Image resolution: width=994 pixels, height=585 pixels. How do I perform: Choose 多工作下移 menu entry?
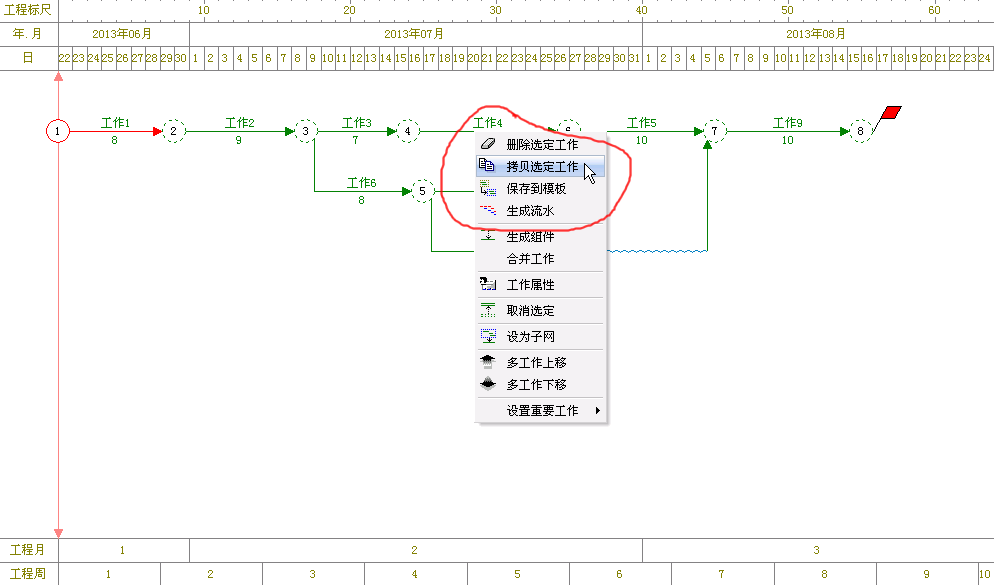540,385
